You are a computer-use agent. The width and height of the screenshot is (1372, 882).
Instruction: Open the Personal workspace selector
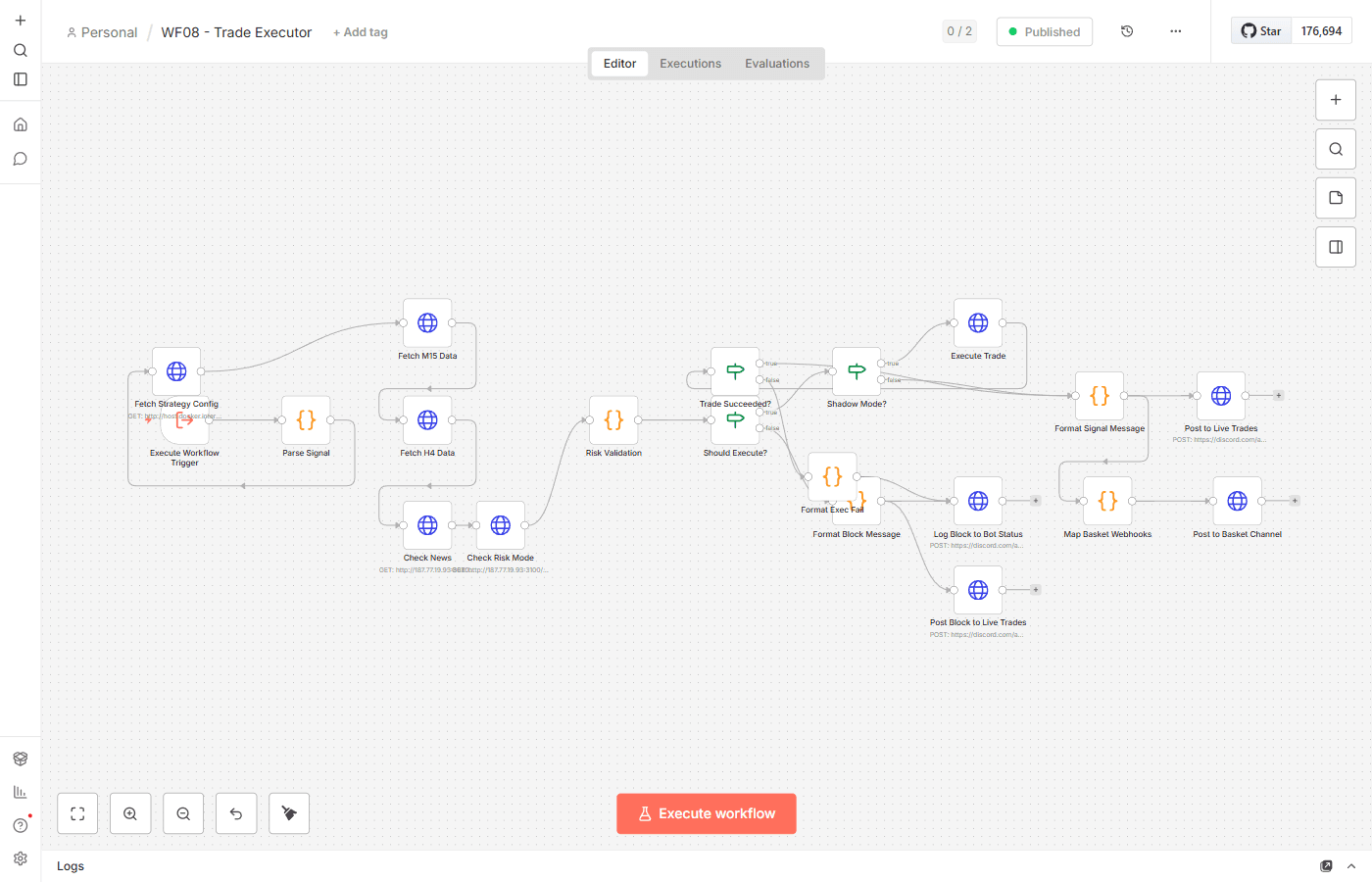pos(102,31)
